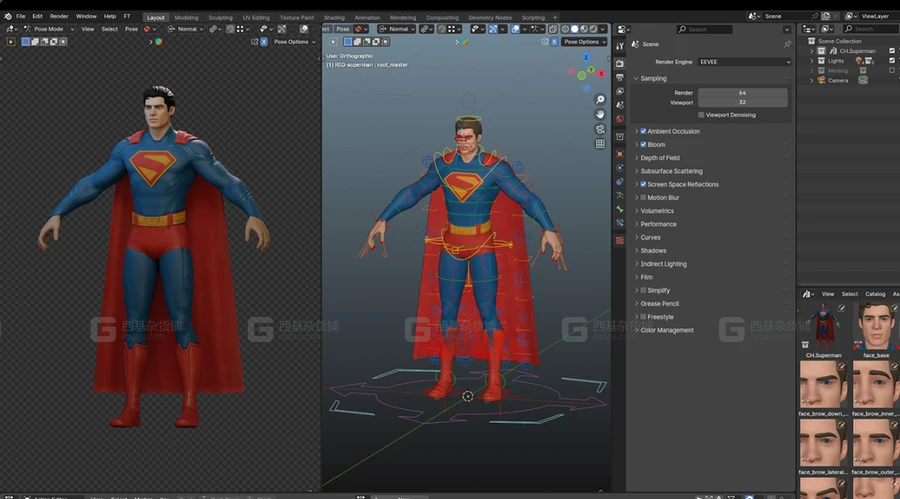Viewport: 900px width, 499px height.
Task: Expand CH.Superman collection in outliner
Action: [812, 51]
